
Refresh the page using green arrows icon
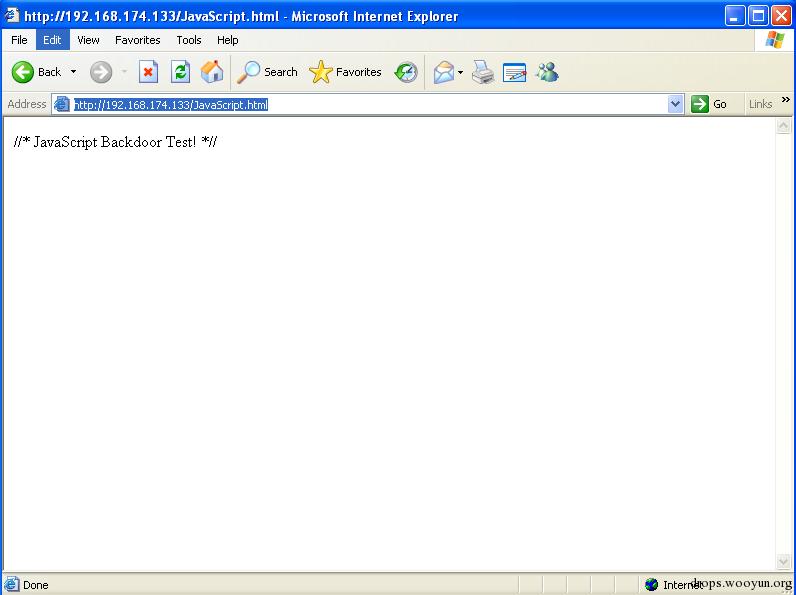point(180,72)
